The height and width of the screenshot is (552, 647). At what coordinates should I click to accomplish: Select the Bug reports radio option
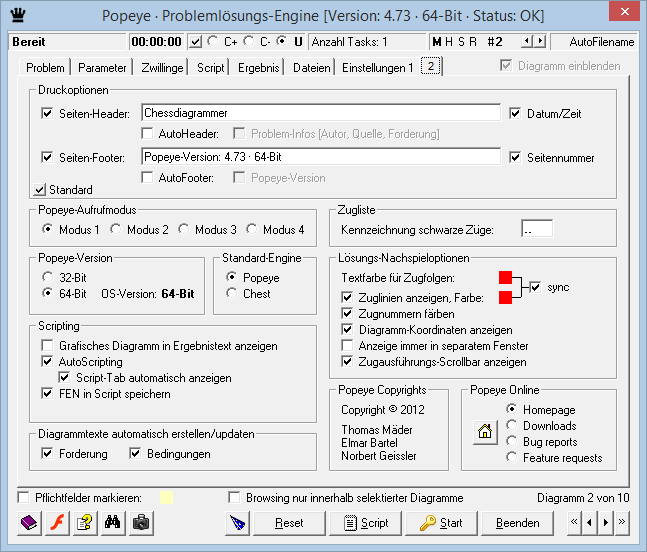(512, 441)
